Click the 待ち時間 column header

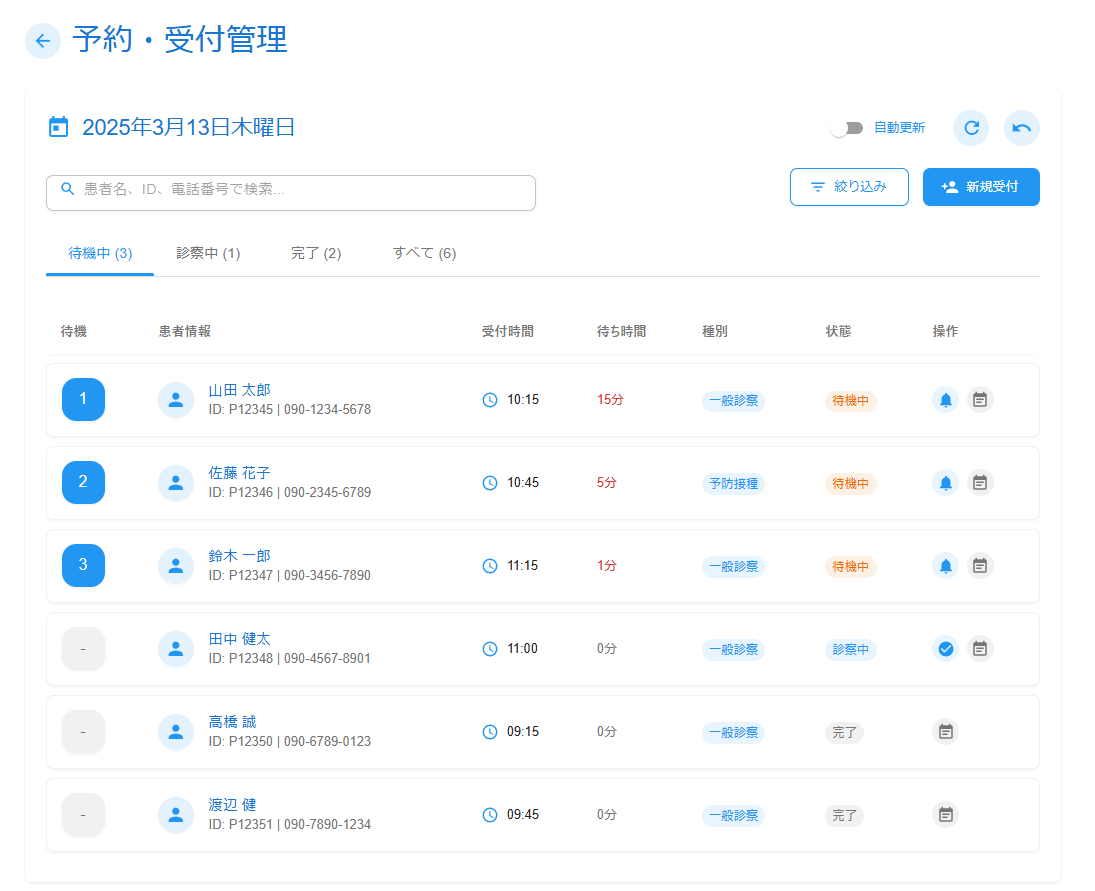point(622,332)
